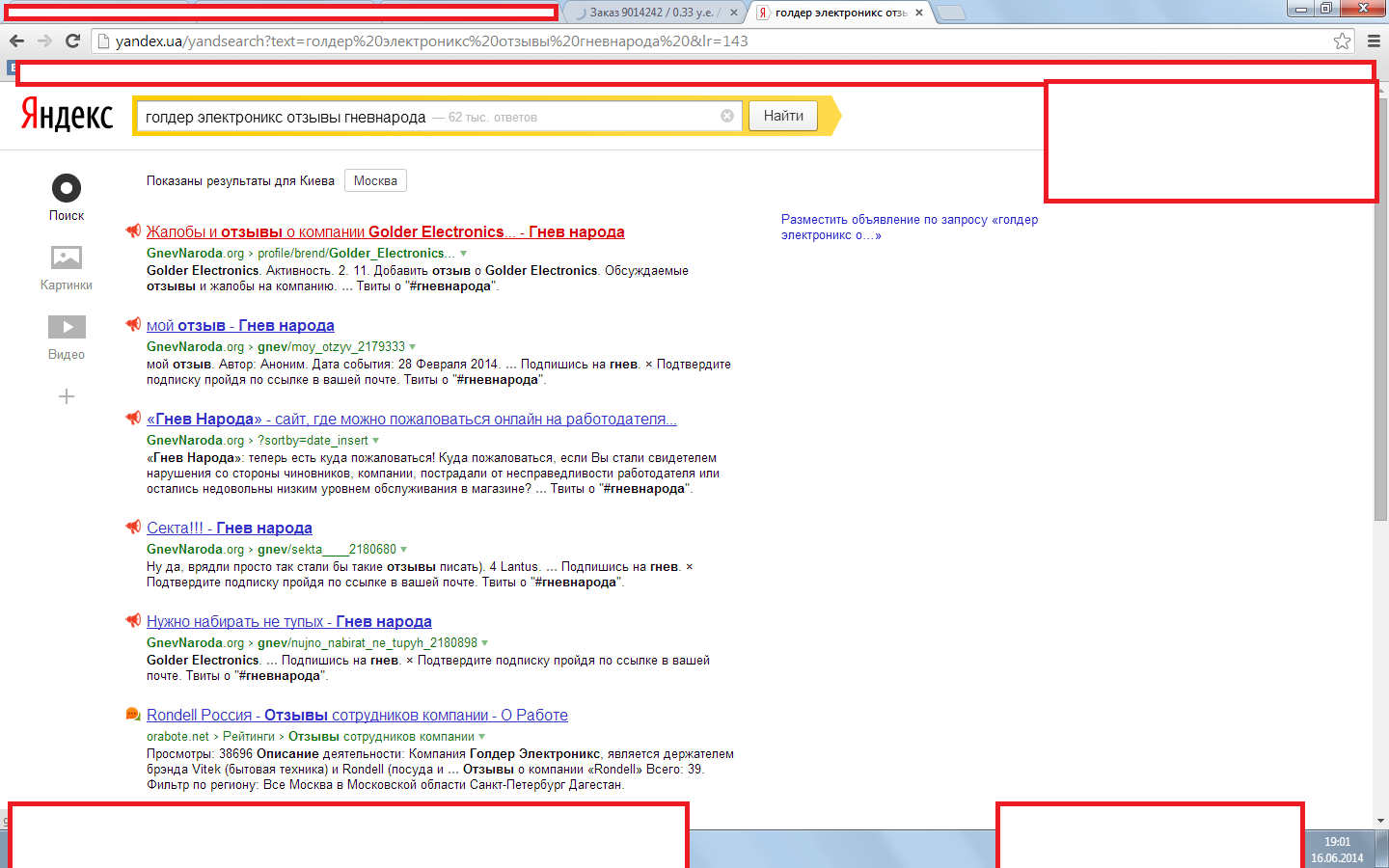Click GnevNaroda.org domain in the first result

point(195,254)
